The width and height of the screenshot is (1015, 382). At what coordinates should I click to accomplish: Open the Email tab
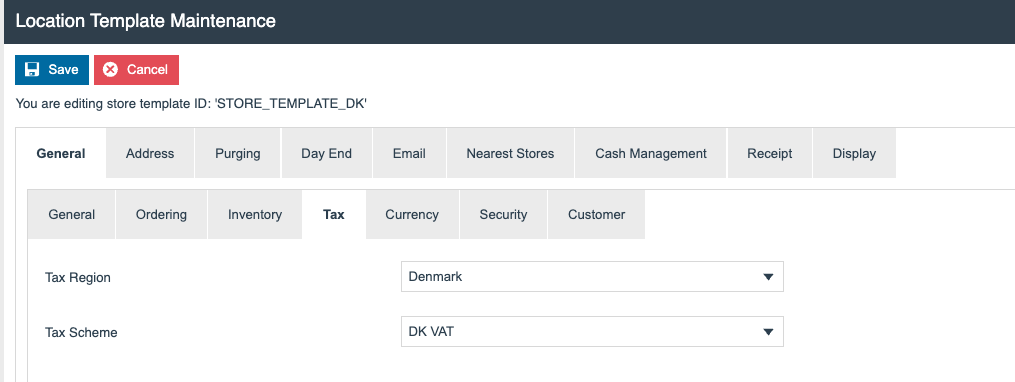409,153
